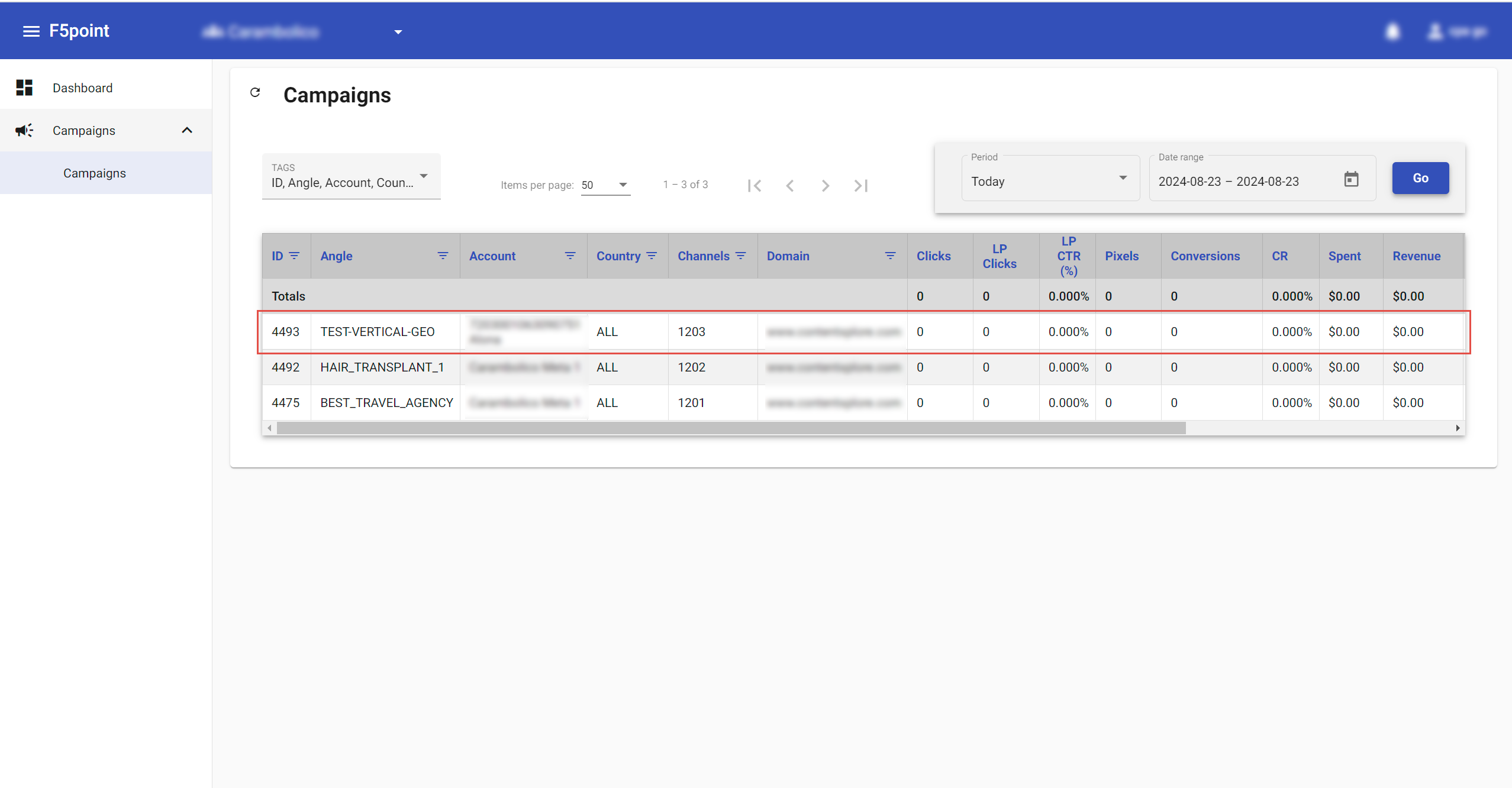Open the TAGS column selector dropdown
Screen dimensions: 1512x788
351,176
